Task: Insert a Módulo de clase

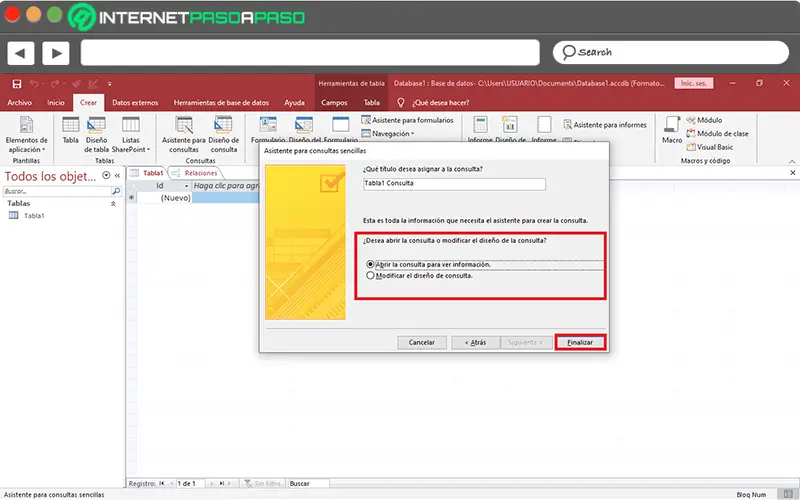Action: point(717,134)
